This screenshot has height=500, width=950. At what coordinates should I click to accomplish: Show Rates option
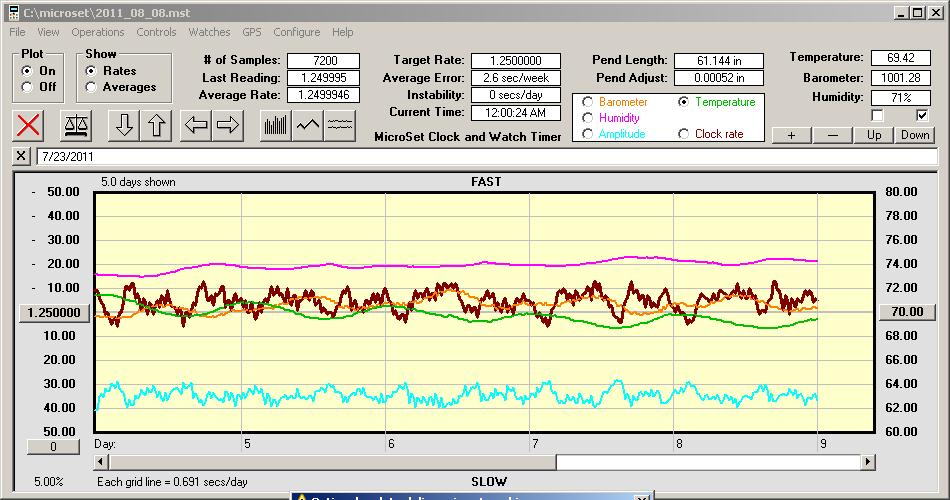coord(91,71)
